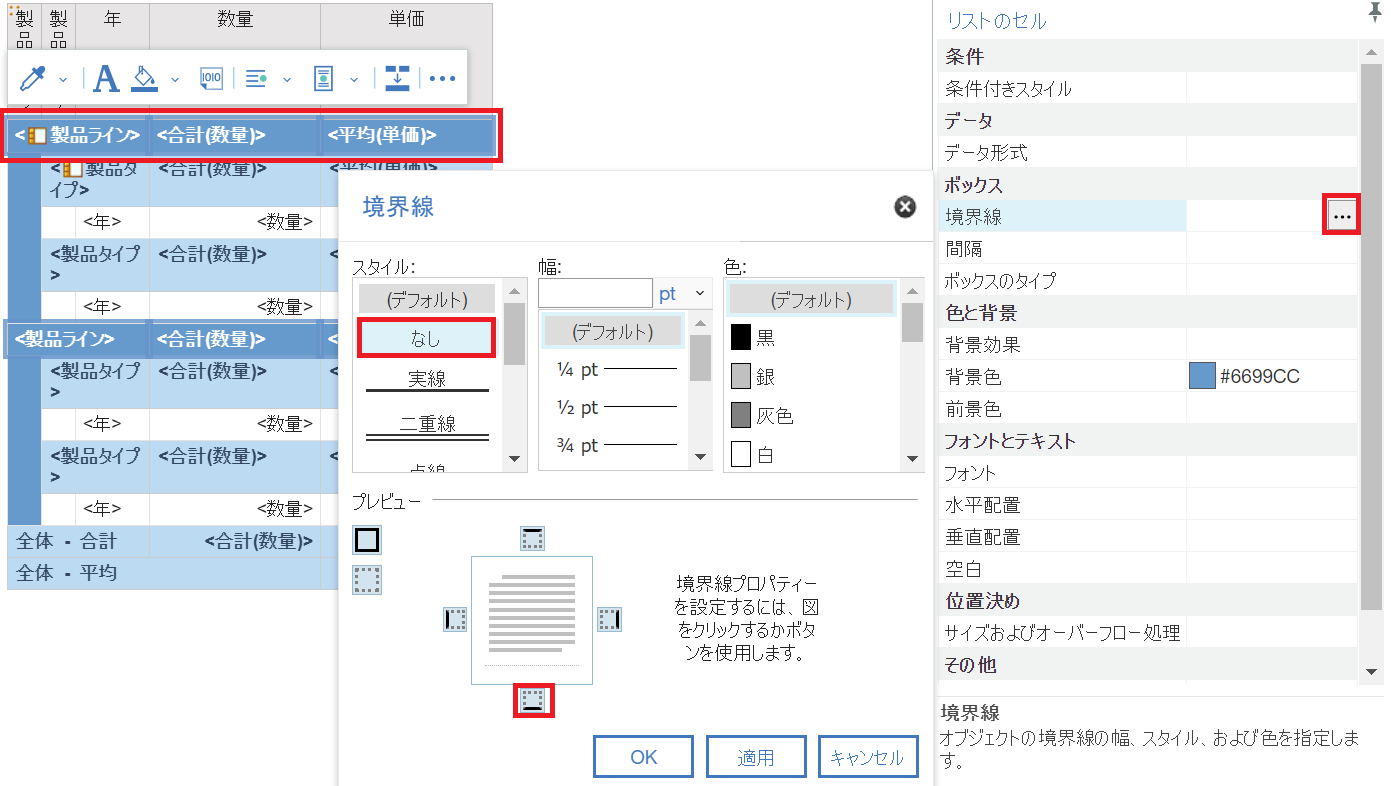Select the horizontal alignment tool
Viewport: 1391px width, 786px height.
[x=256, y=79]
